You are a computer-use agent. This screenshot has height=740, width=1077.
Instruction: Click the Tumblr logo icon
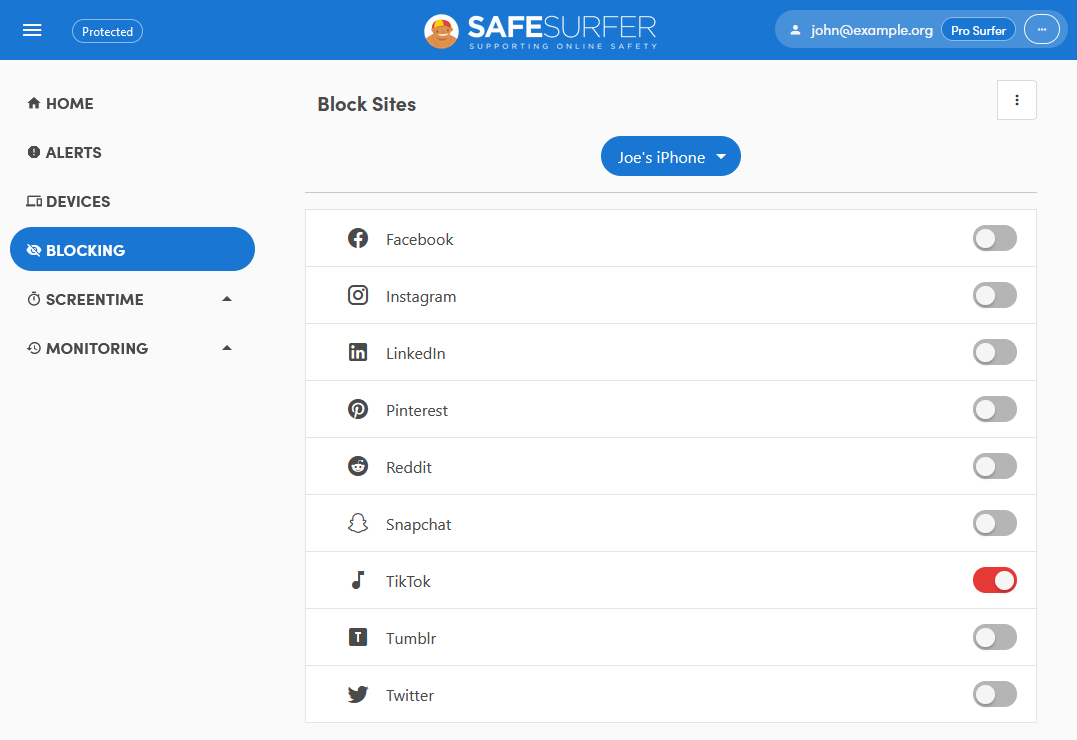tap(358, 637)
